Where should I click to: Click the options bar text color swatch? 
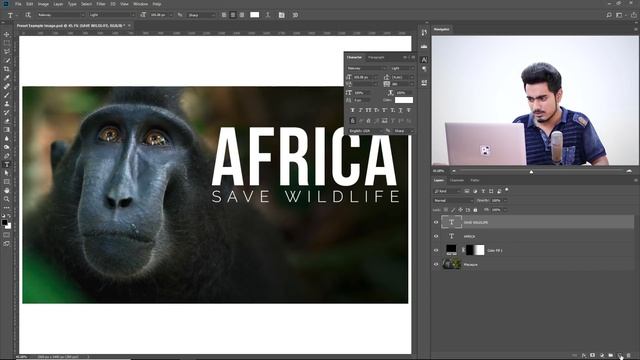(x=255, y=15)
